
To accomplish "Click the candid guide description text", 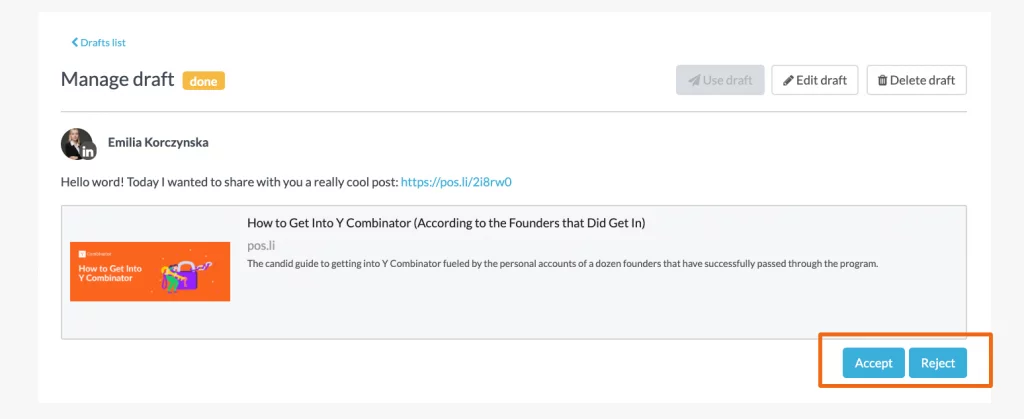I will [563, 264].
